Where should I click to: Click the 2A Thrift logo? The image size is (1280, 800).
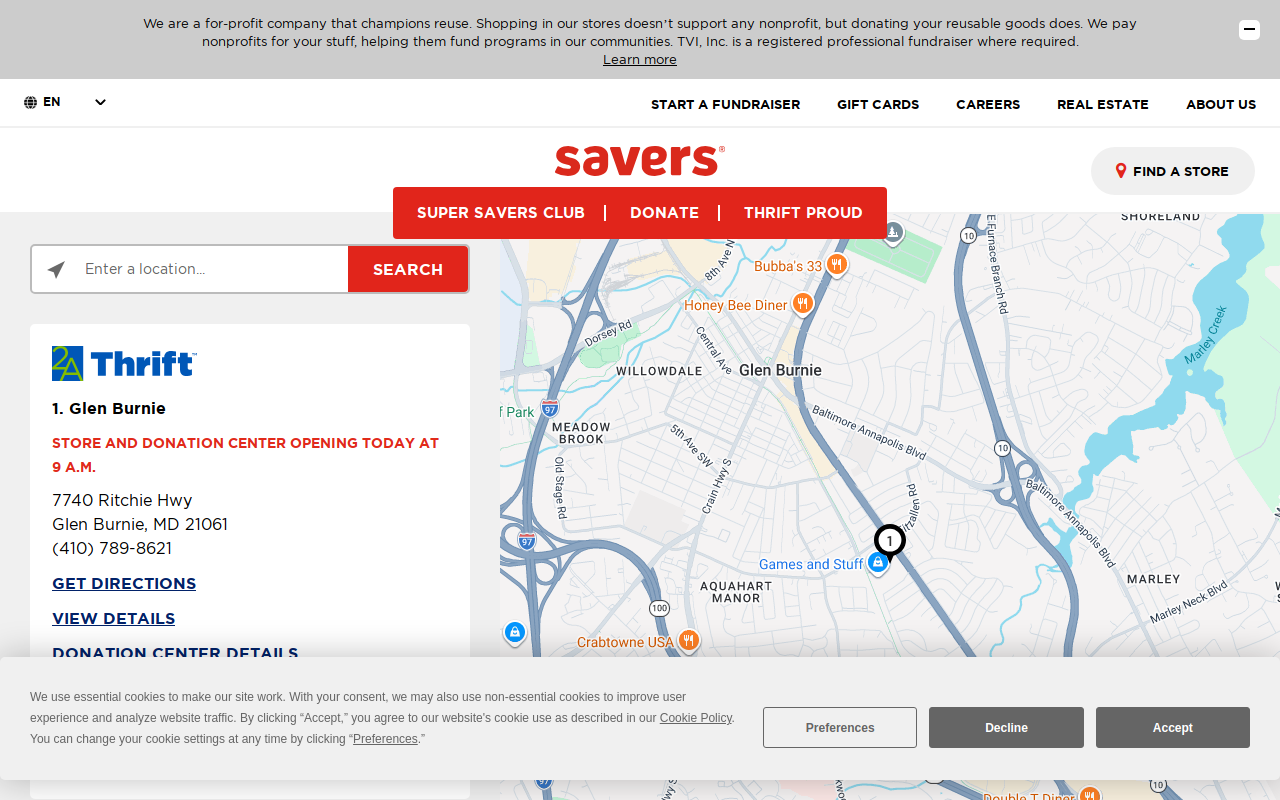tap(124, 363)
